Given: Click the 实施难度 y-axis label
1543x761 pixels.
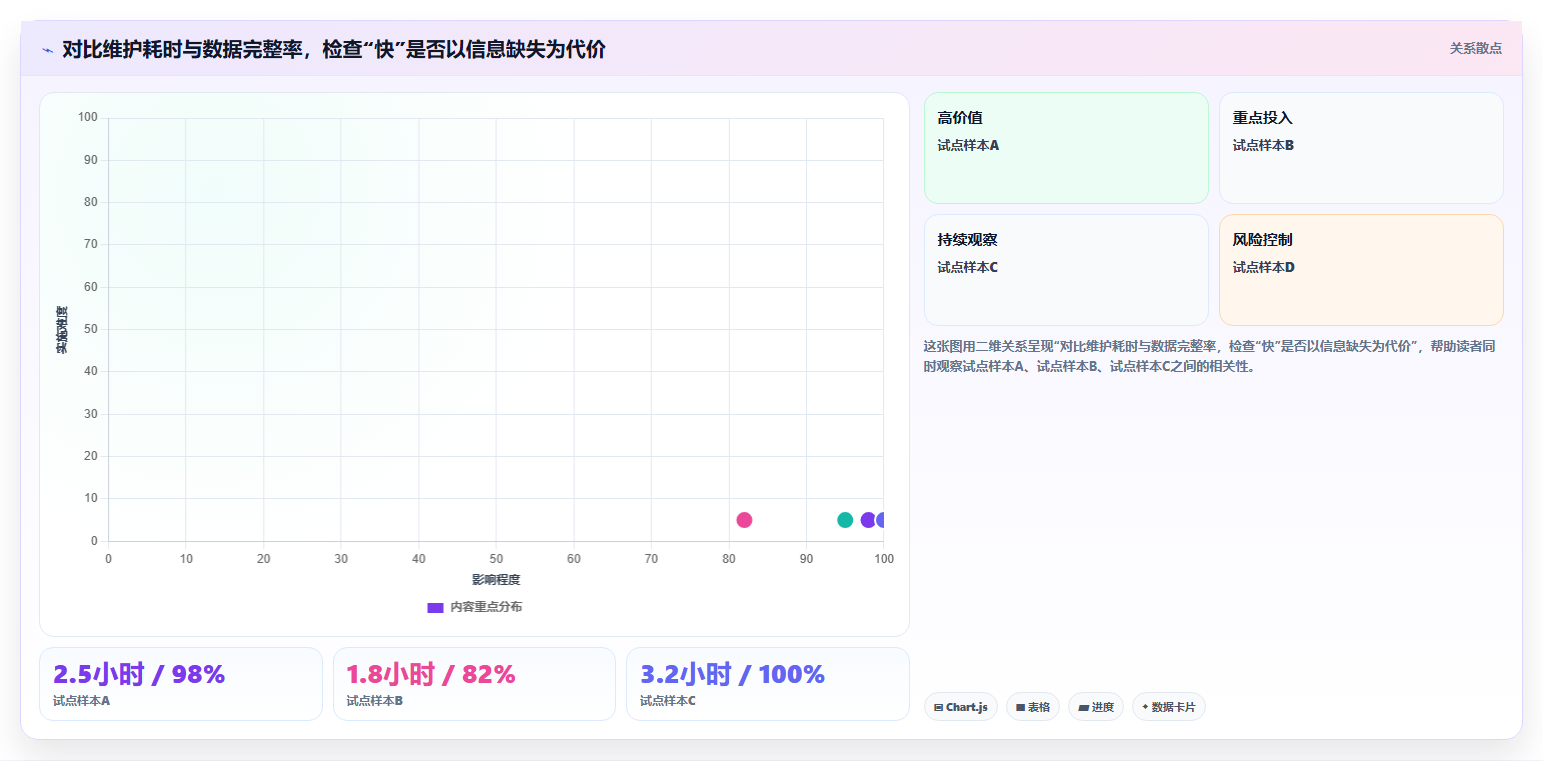Looking at the screenshot, I should point(62,330).
